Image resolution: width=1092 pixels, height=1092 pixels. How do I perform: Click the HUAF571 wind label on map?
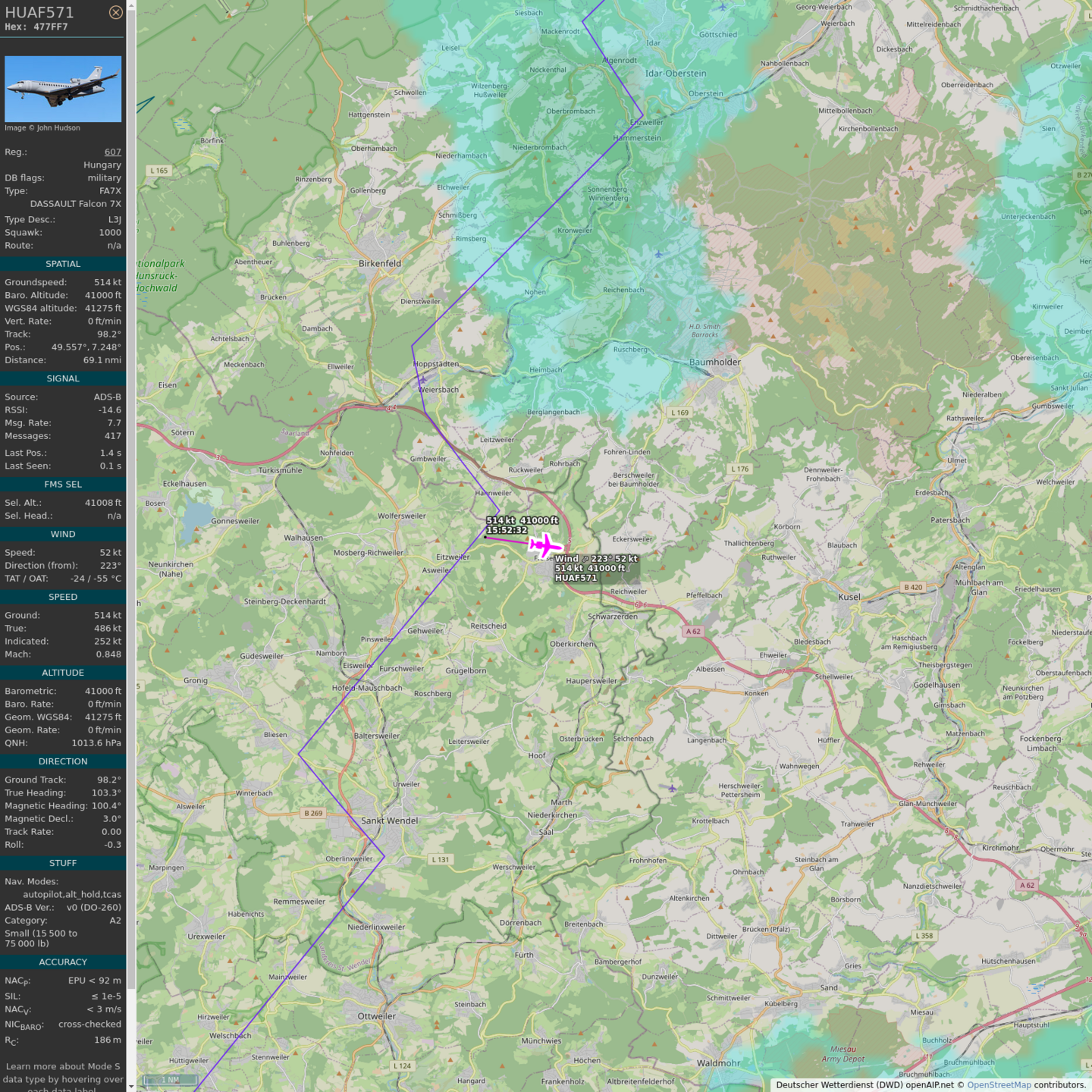[x=596, y=568]
